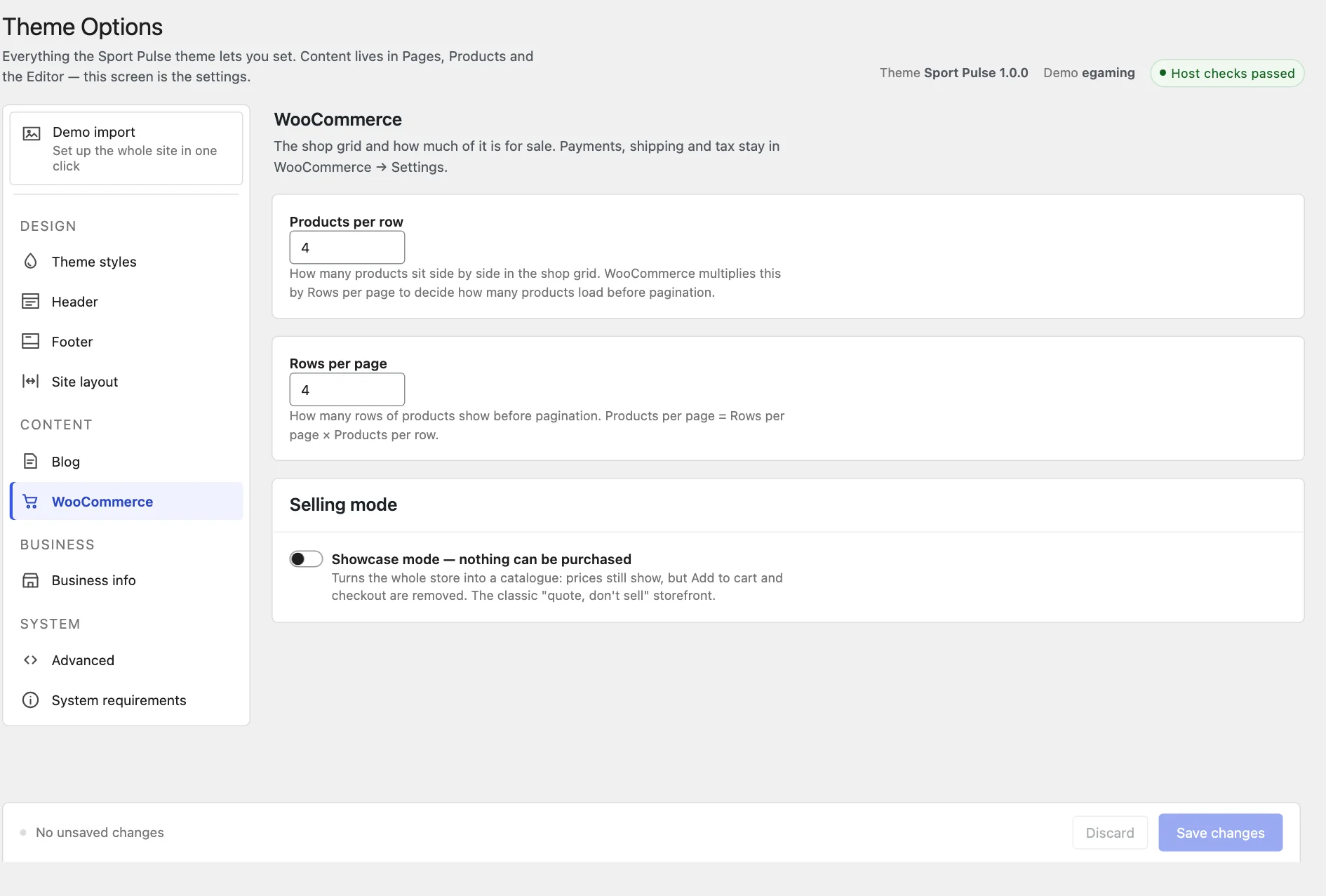Image resolution: width=1326 pixels, height=896 pixels.
Task: Open the Blog settings
Action: pos(126,462)
